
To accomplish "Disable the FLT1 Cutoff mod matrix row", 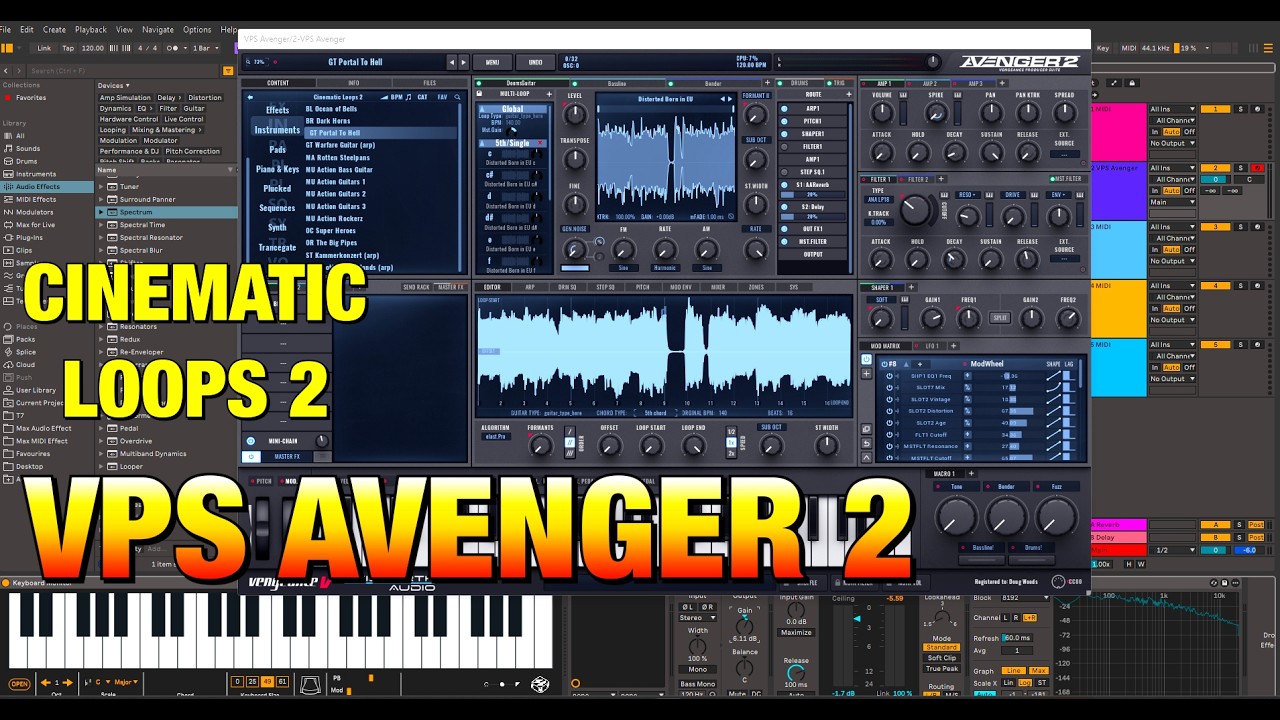I will coord(890,435).
